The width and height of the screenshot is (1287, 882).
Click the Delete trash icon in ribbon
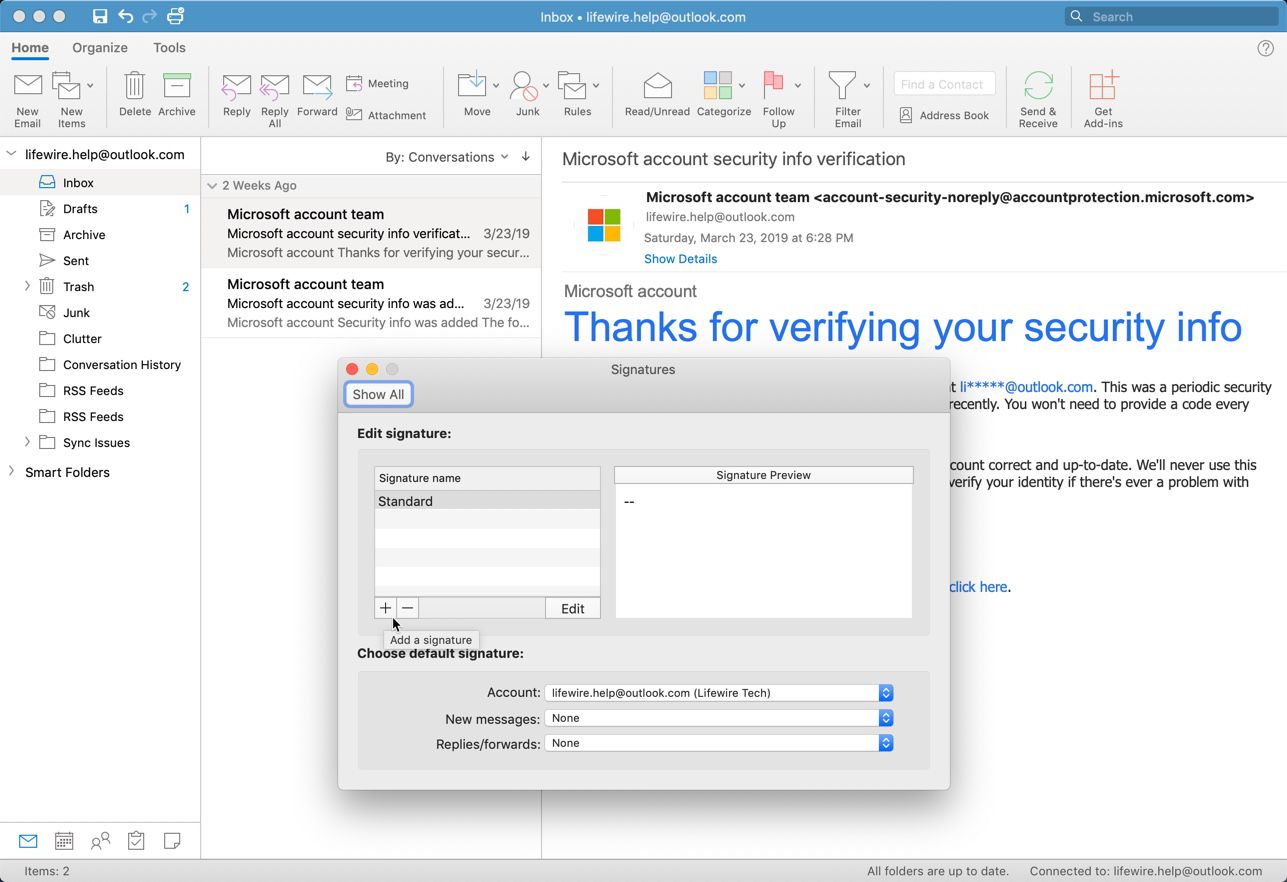click(x=134, y=86)
